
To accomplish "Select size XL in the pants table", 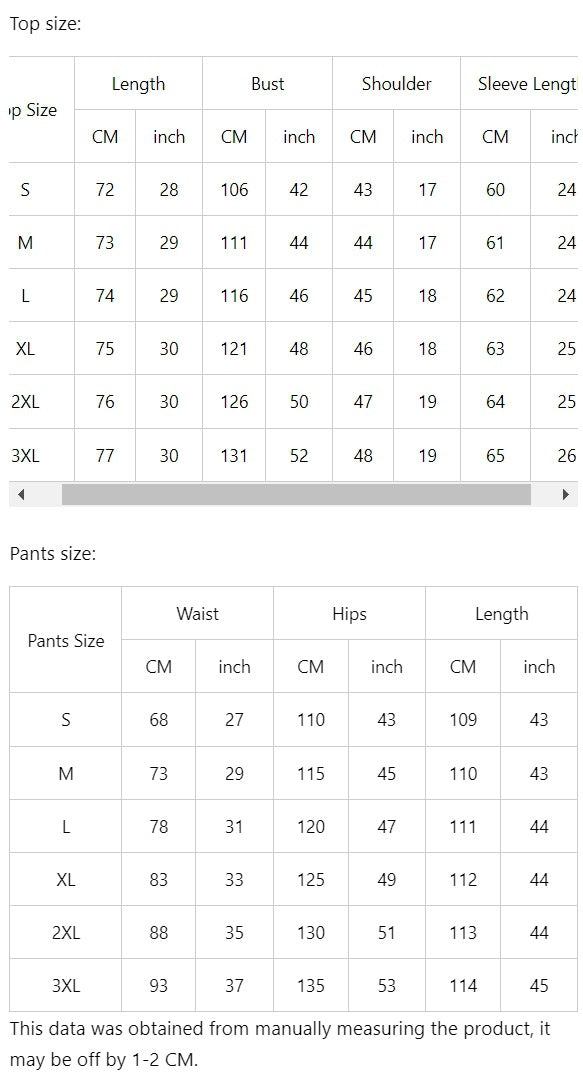I will point(64,879).
